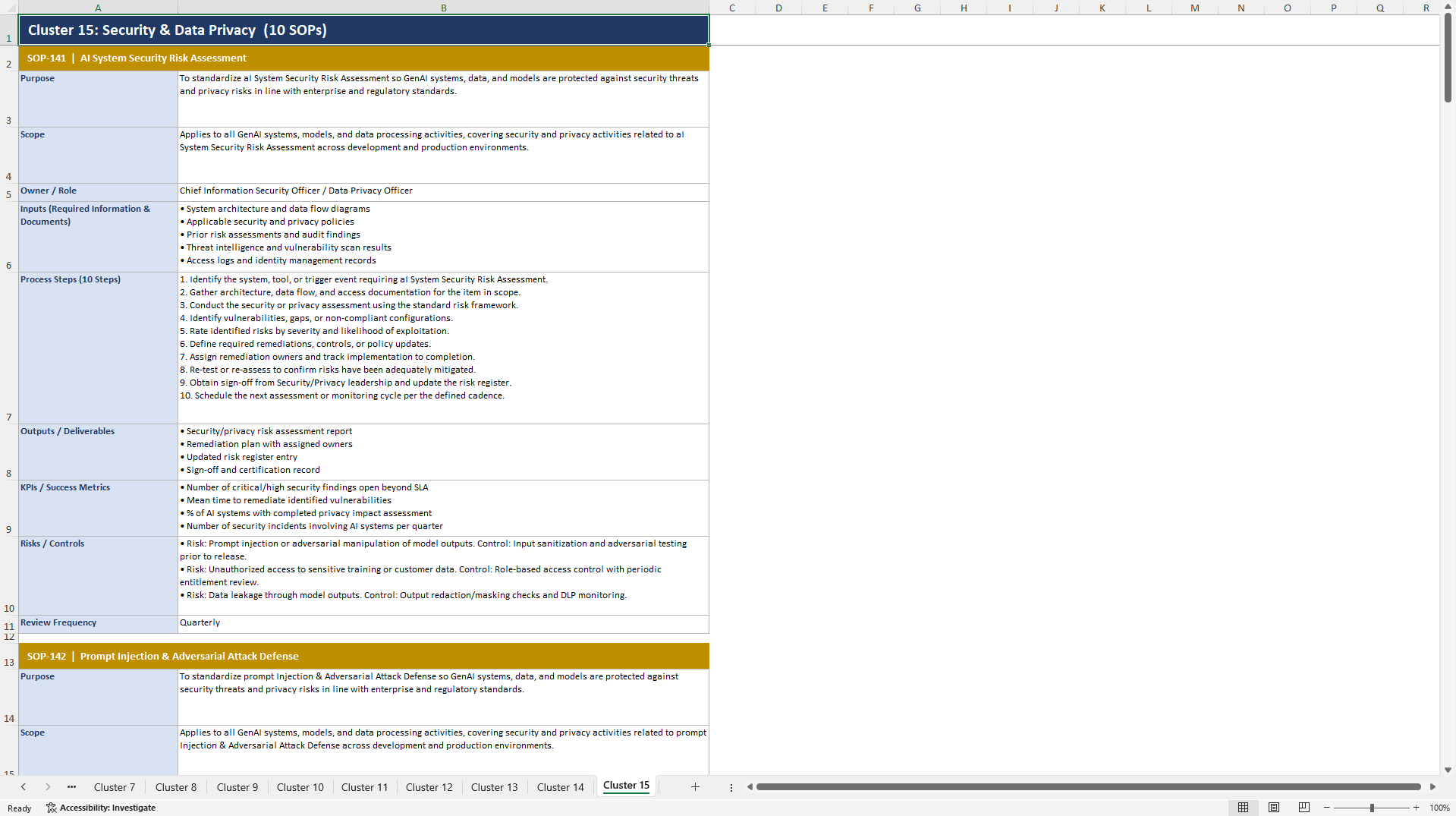
Task: Click horizontal scrollbar right arrow
Action: 1432,787
